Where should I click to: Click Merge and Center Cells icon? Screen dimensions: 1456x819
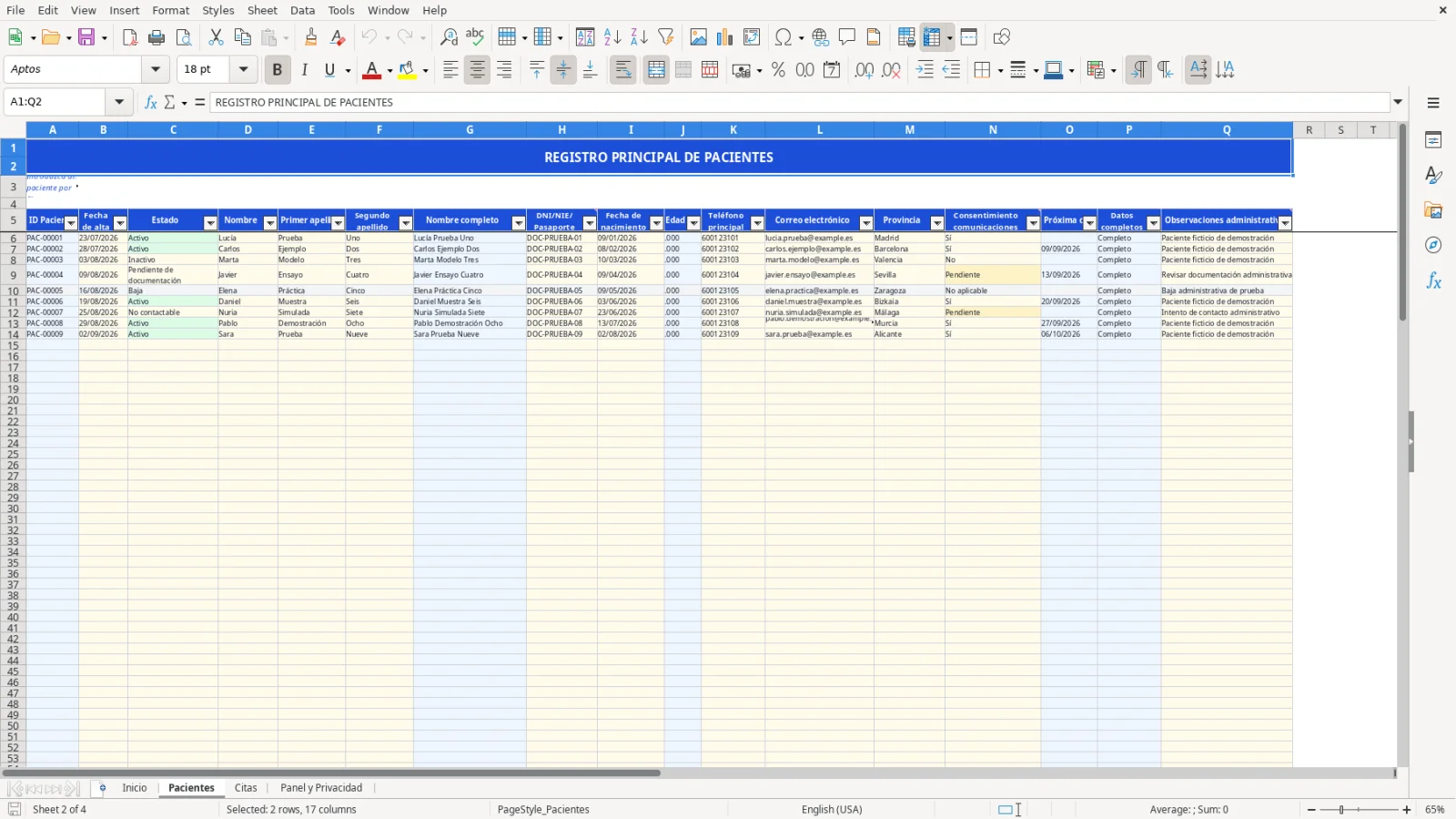click(656, 70)
